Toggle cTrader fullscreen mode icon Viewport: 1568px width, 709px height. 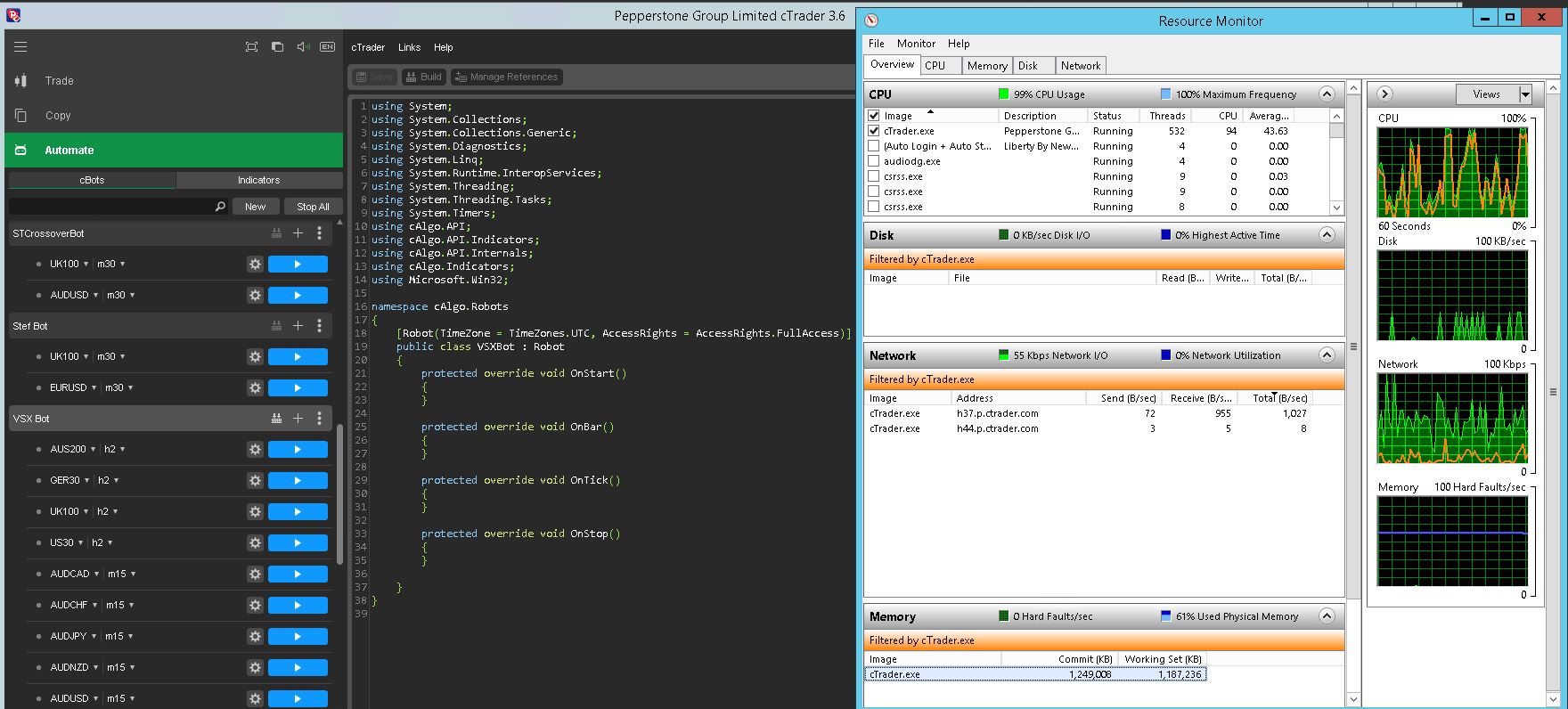(251, 47)
